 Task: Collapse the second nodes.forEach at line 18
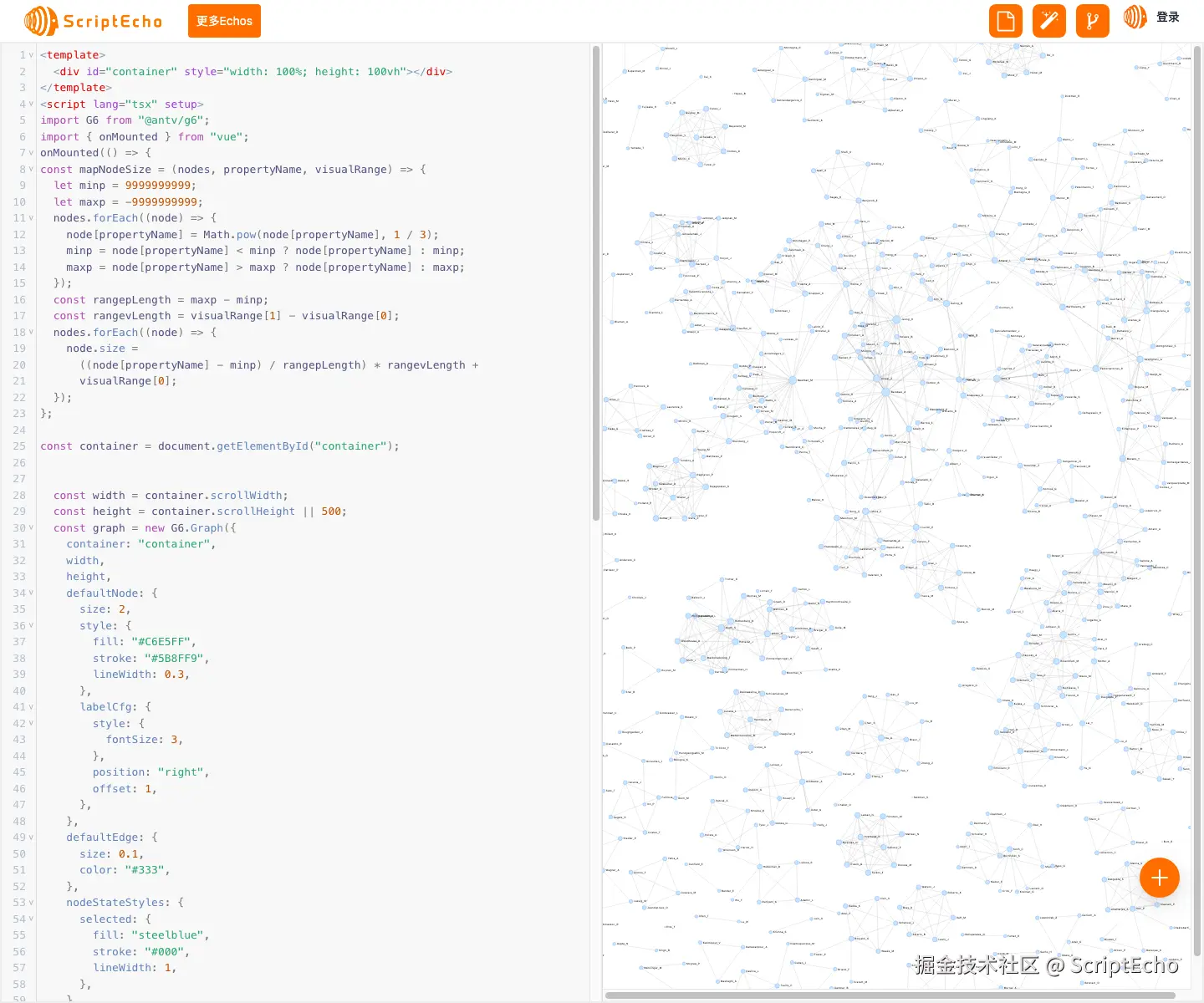click(32, 333)
